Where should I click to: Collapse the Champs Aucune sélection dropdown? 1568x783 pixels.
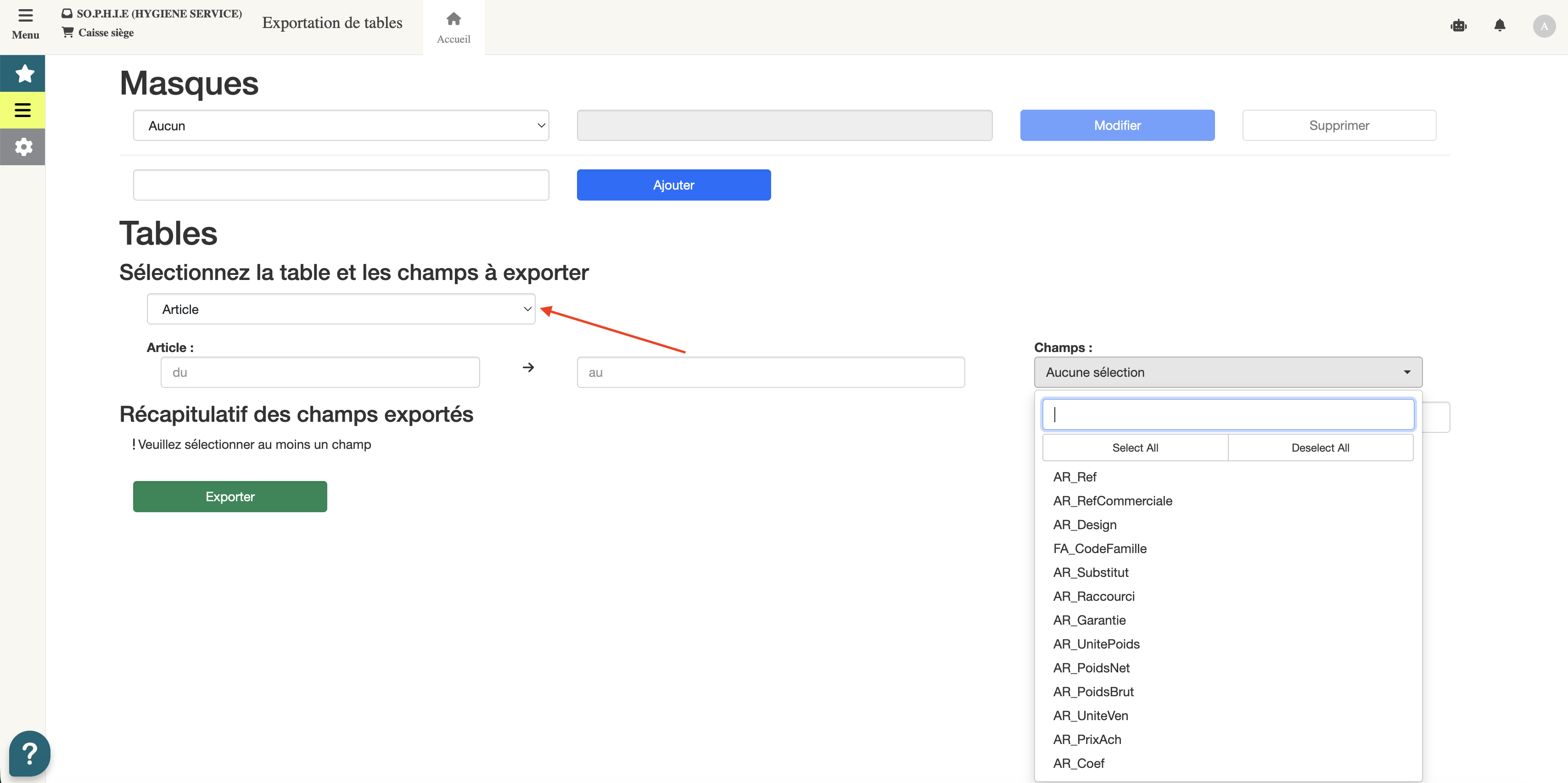1228,372
